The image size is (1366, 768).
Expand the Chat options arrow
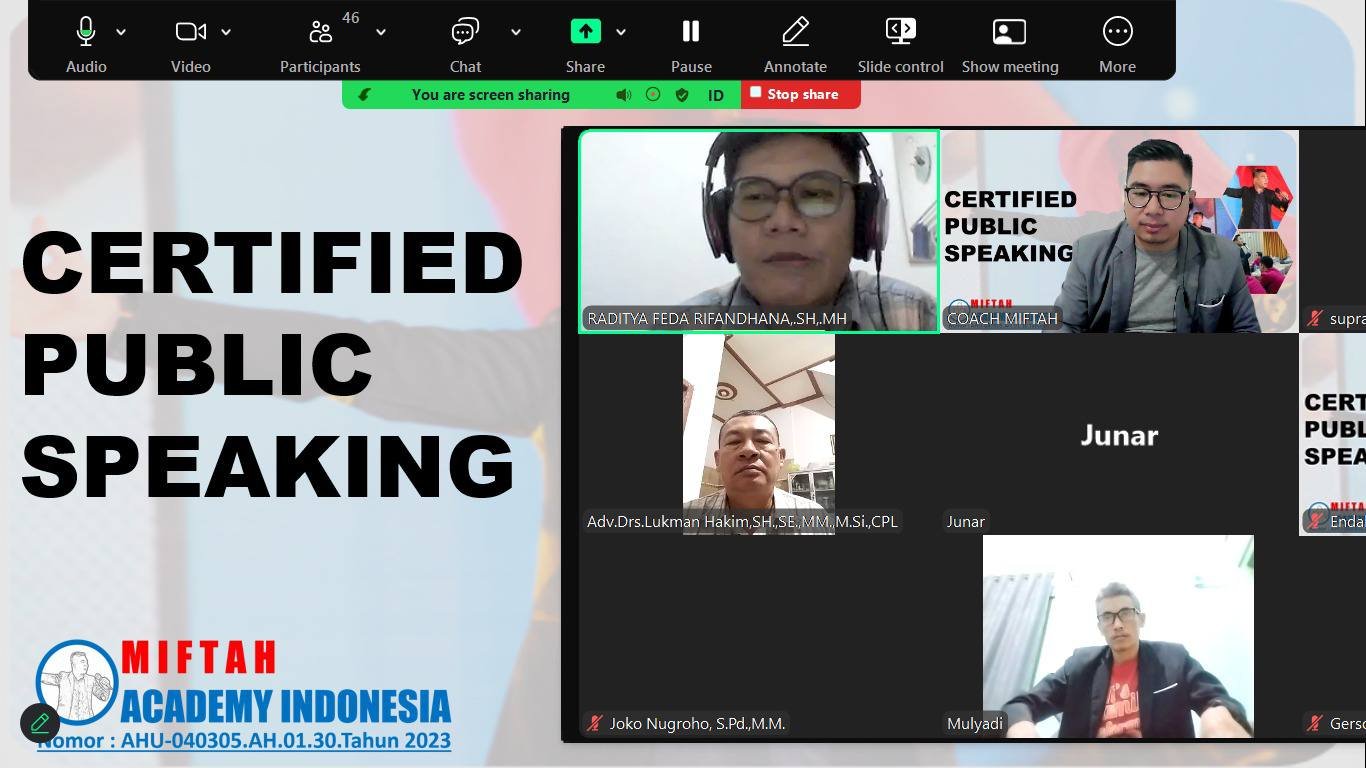pyautogui.click(x=516, y=32)
